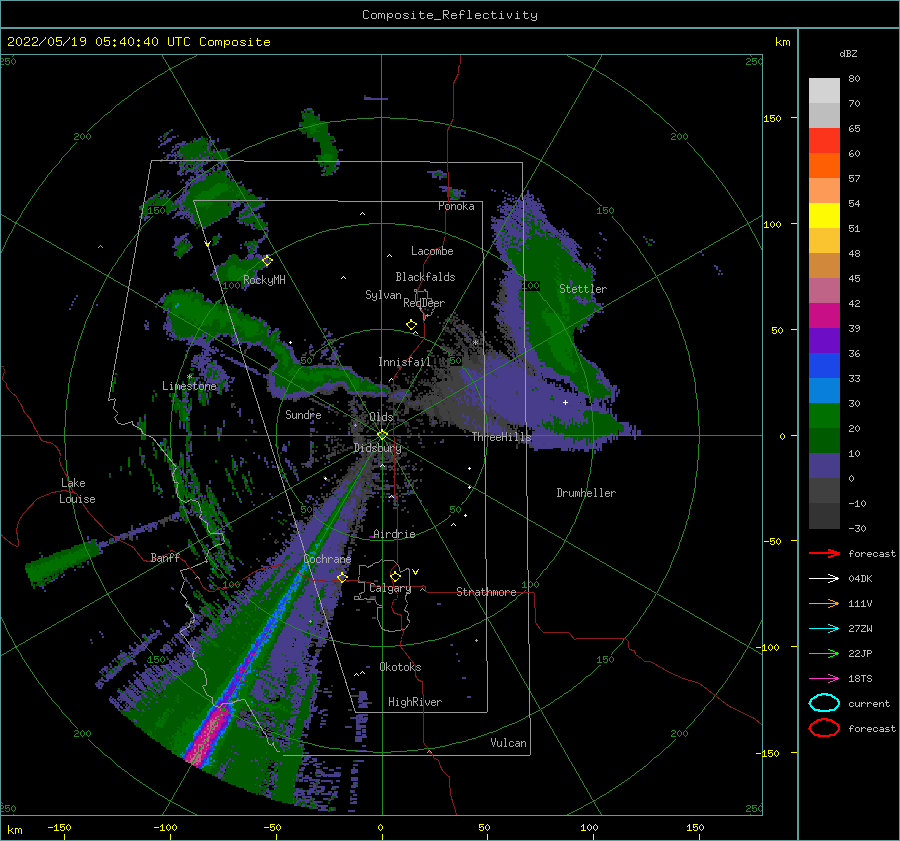The width and height of the screenshot is (900, 841).
Task: Pick the light gray swatch between 80 and 70 dBZ
Action: [x=824, y=91]
